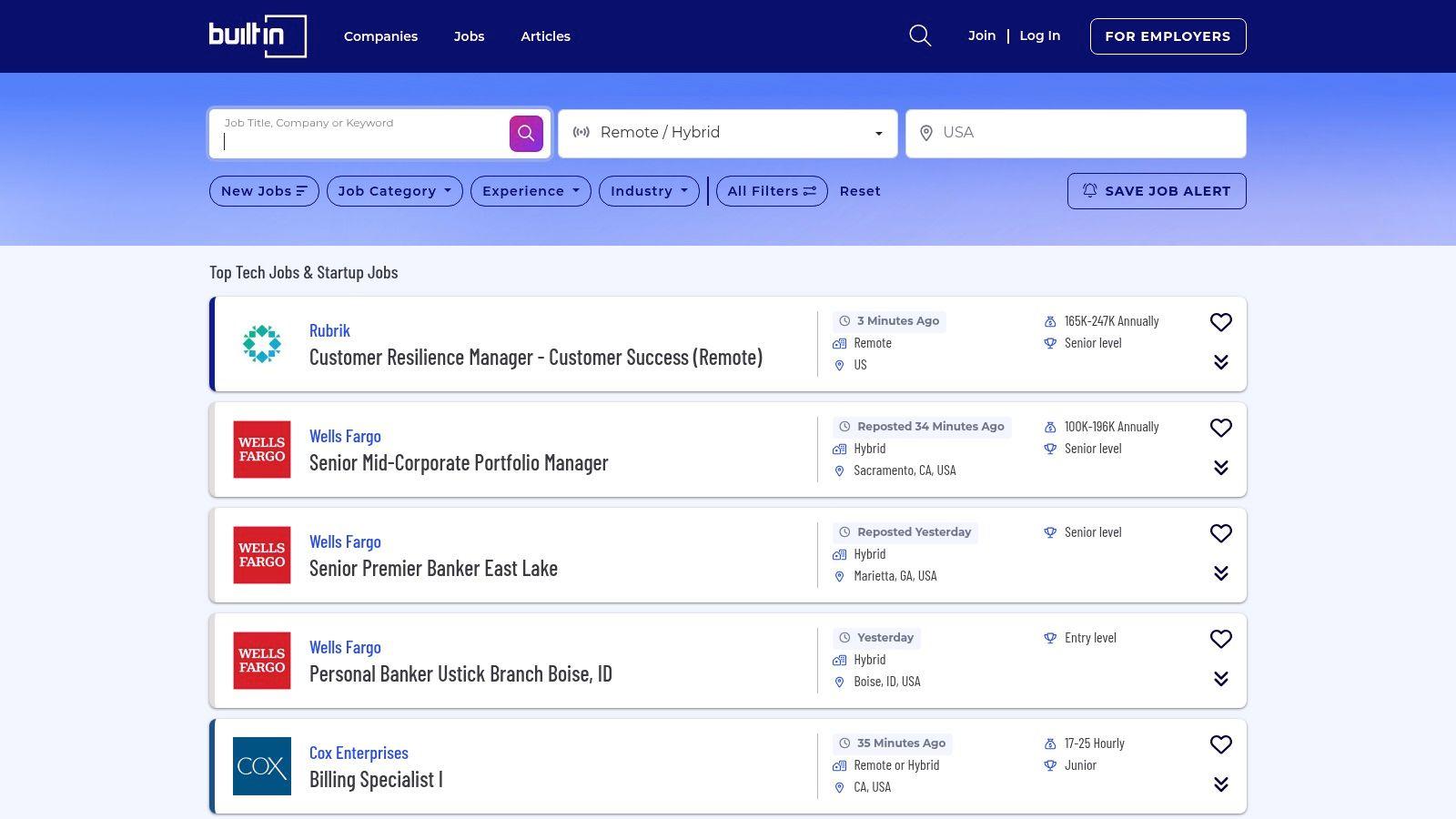The width and height of the screenshot is (1456, 819).
Task: Save the Personal Banker Ustick Branch job
Action: tap(1221, 639)
